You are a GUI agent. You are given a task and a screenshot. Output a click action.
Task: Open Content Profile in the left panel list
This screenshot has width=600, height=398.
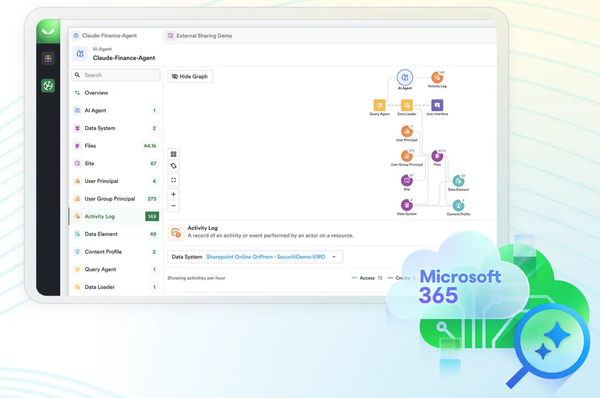pyautogui.click(x=115, y=251)
